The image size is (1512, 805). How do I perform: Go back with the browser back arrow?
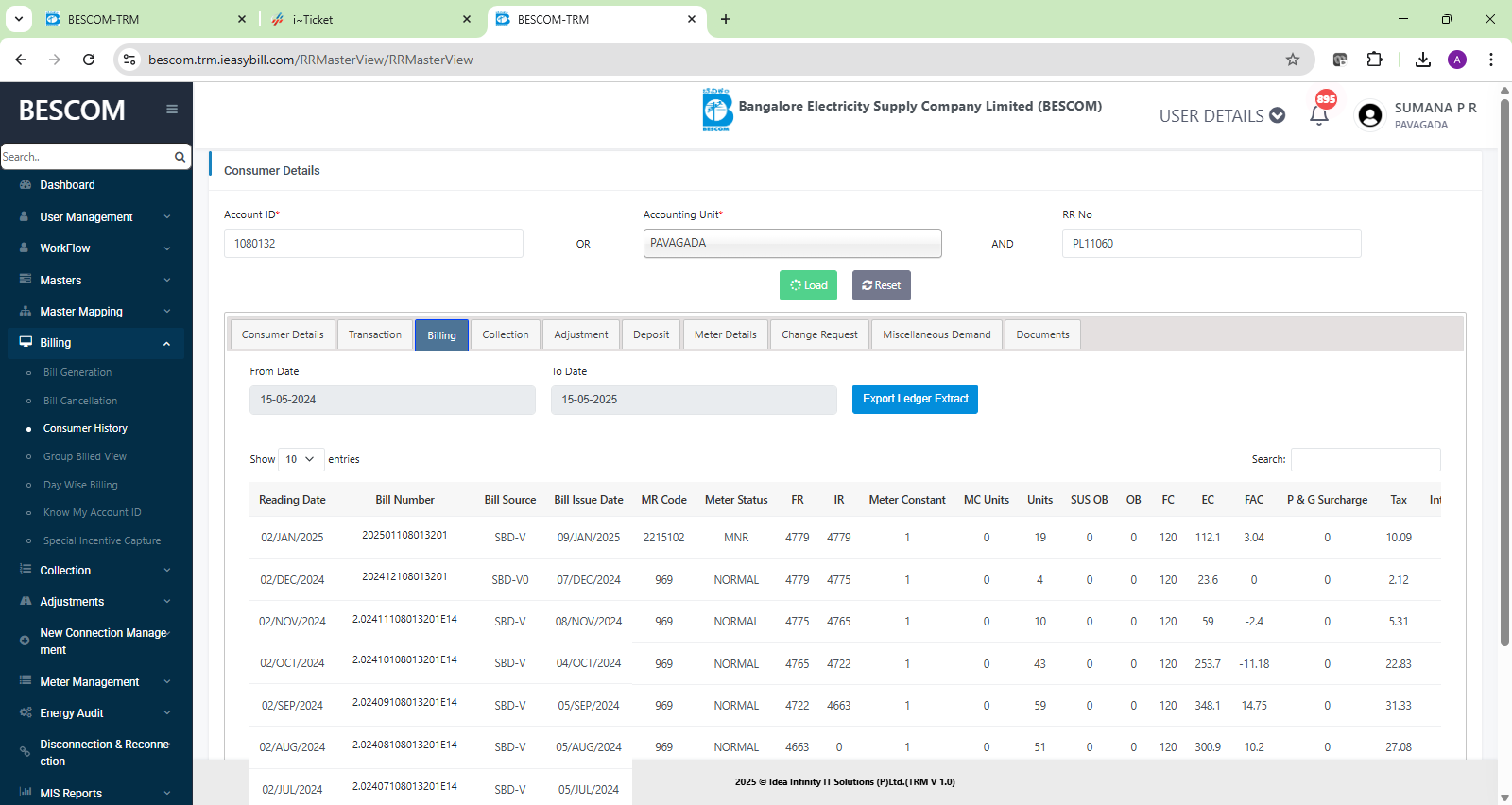pos(21,60)
